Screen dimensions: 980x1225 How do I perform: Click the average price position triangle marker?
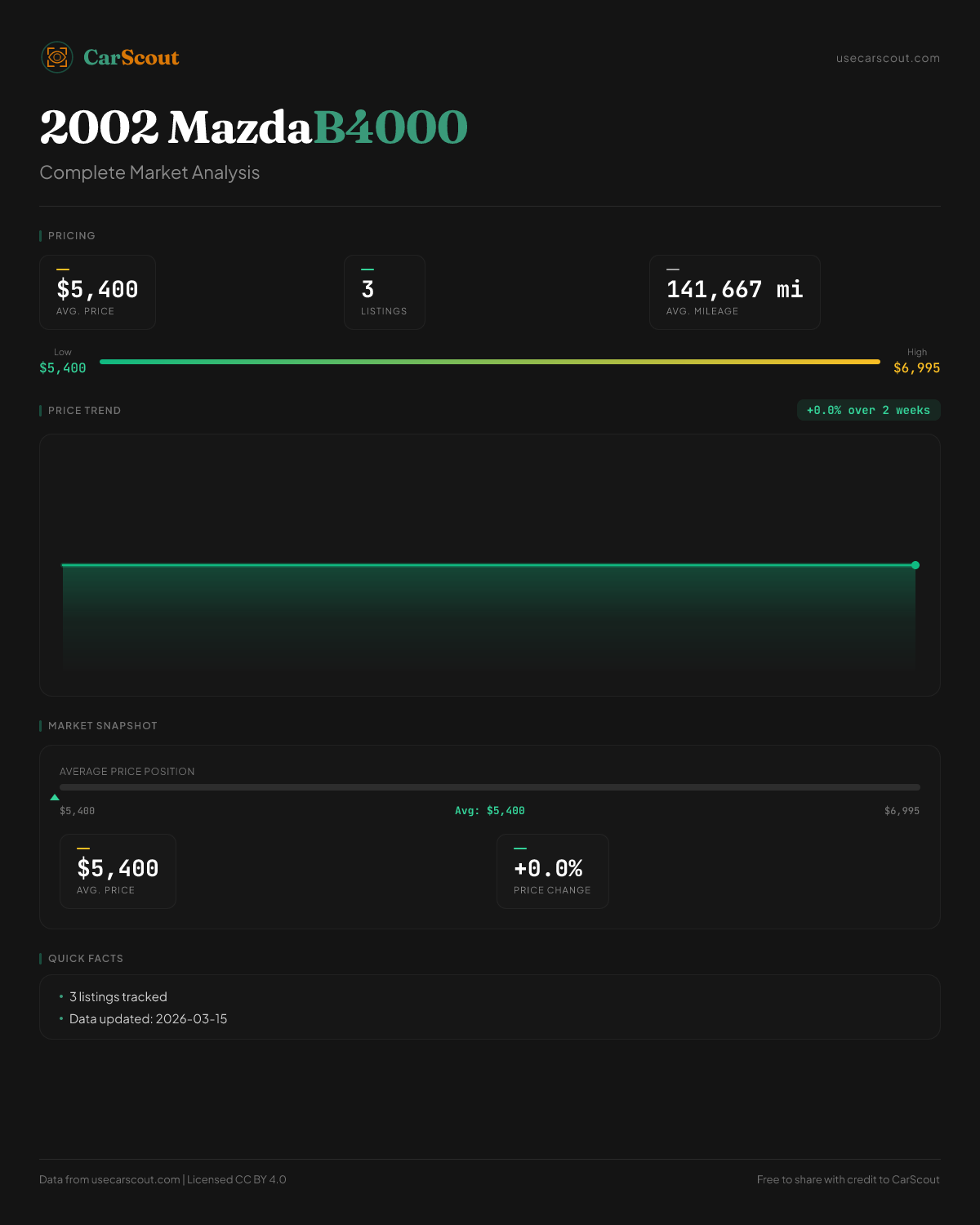(55, 797)
